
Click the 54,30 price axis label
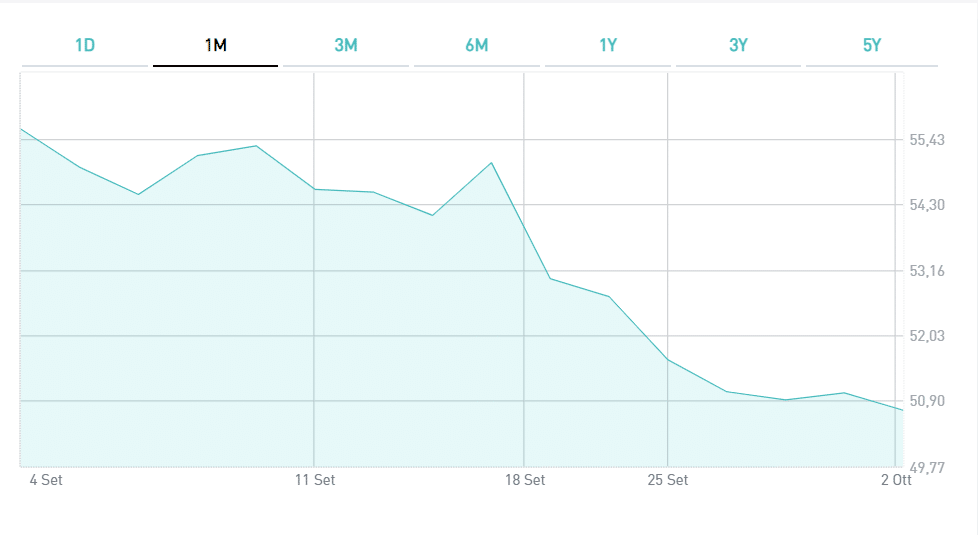pos(927,205)
